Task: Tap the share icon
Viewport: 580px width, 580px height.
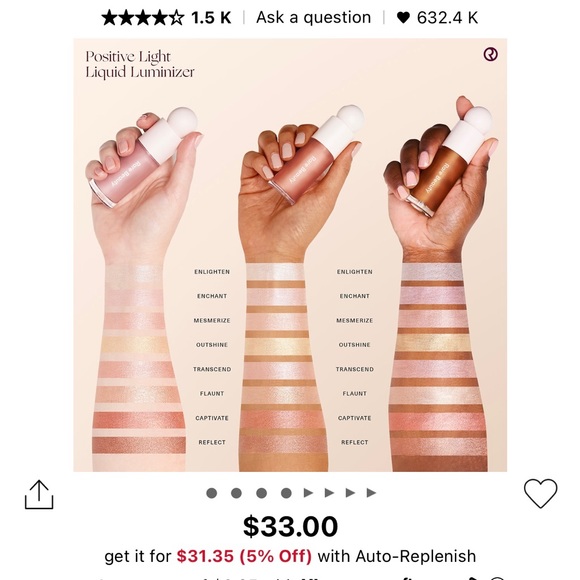Action: [39, 495]
